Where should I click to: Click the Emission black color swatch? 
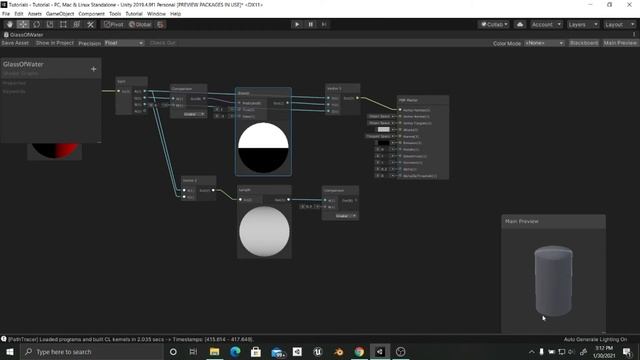tap(383, 143)
